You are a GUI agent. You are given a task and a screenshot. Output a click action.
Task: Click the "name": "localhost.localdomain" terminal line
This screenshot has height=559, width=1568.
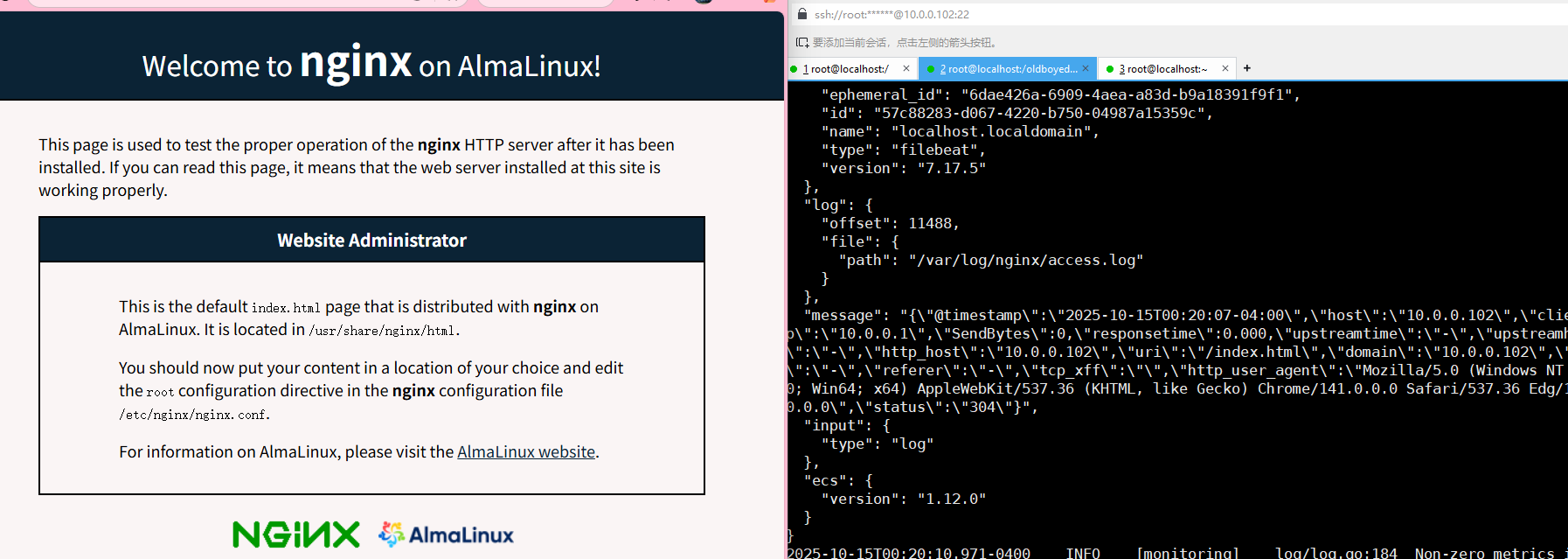pyautogui.click(x=960, y=131)
